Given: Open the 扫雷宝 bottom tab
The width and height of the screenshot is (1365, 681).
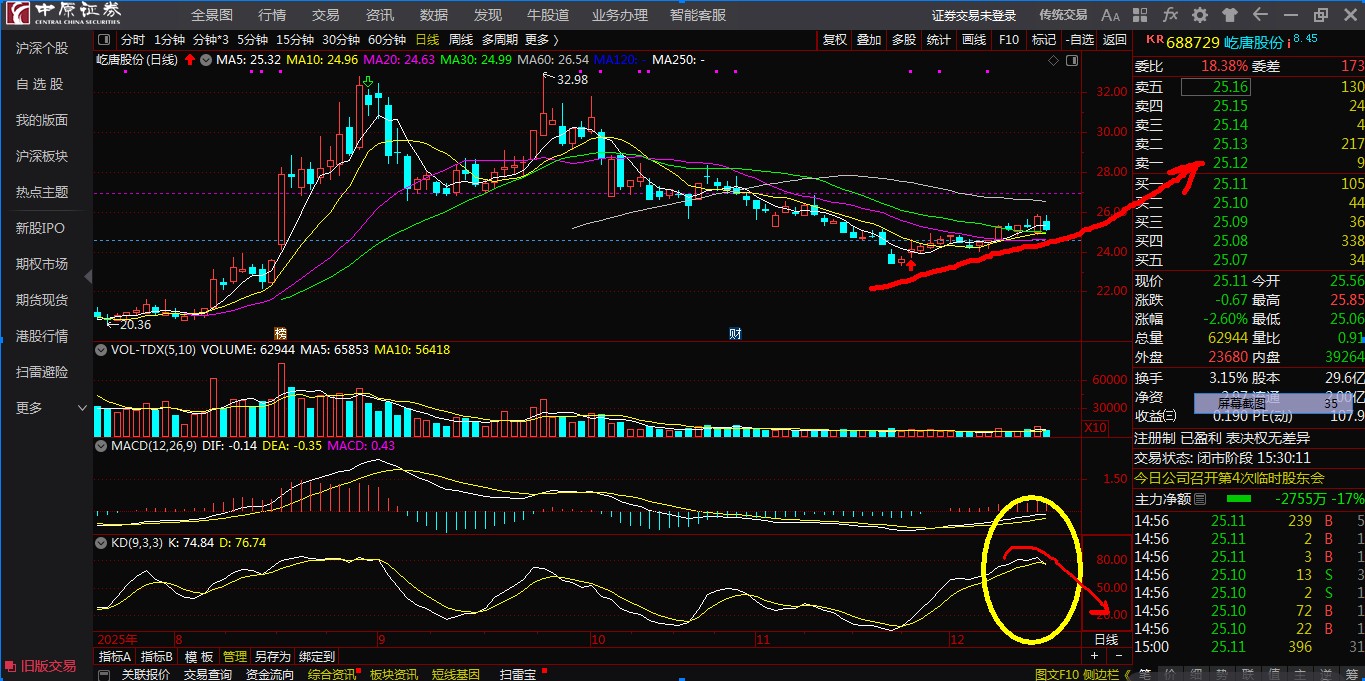Looking at the screenshot, I should click(518, 675).
